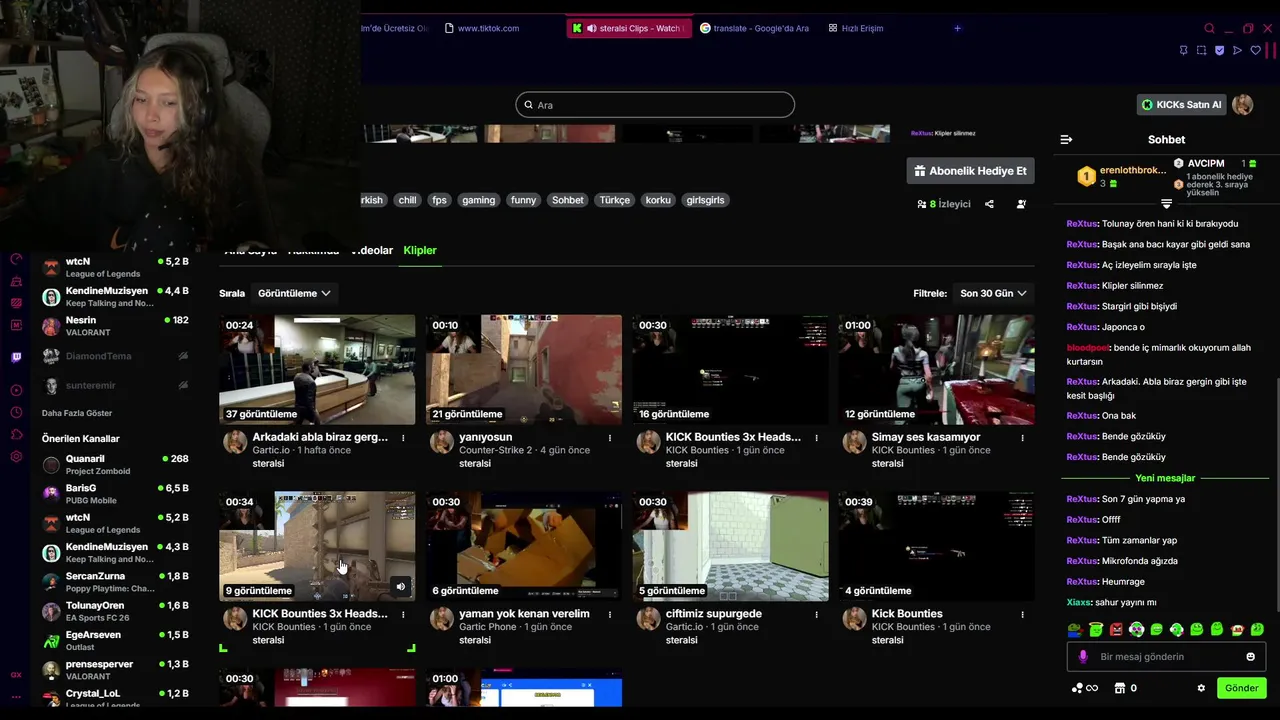Open the Son 30 Gün filter dropdown
The height and width of the screenshot is (720, 1280).
coord(993,293)
